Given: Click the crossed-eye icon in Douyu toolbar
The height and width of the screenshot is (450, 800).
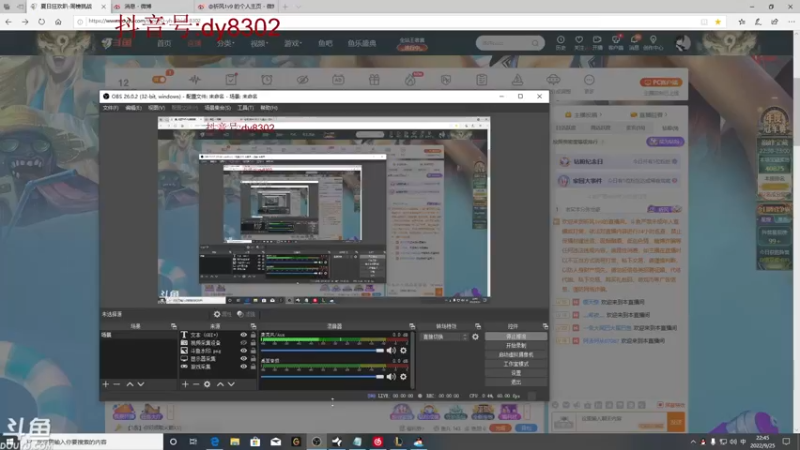Looking at the screenshot, I should pyautogui.click(x=303, y=80).
